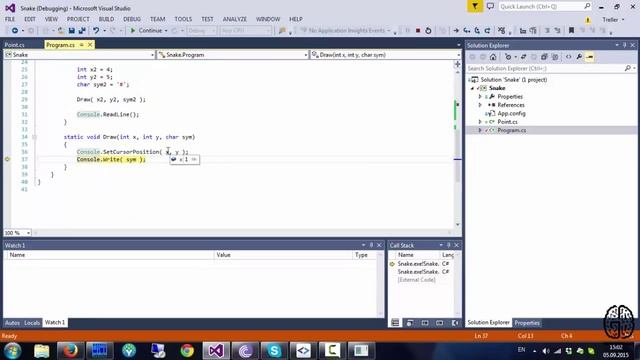Screen dimensions: 640x360
Task: Toggle auto-hide pin on Call Stack panel
Action: click(449, 245)
